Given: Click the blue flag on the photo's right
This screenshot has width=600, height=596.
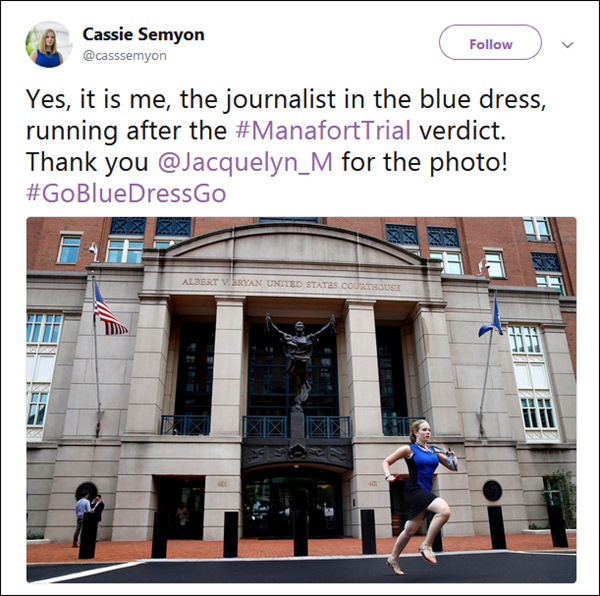Looking at the screenshot, I should point(491,318).
